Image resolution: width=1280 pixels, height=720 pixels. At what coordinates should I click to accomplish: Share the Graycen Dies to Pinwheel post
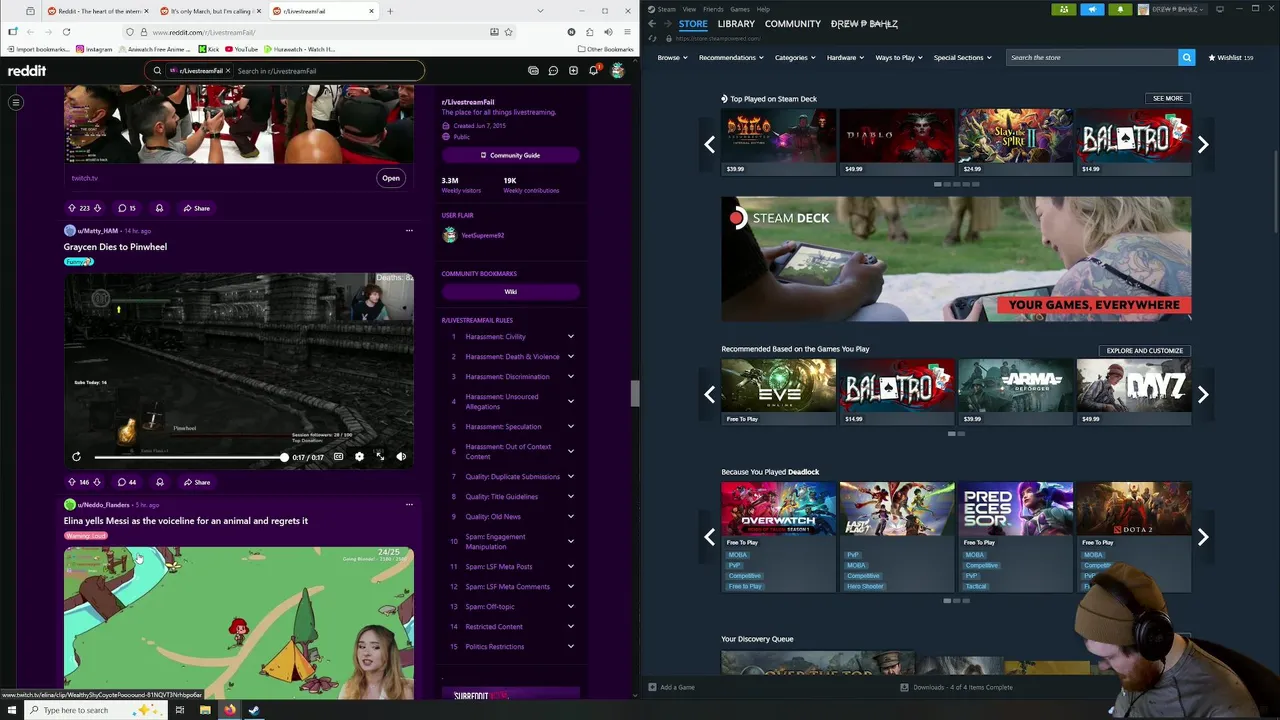pos(196,482)
